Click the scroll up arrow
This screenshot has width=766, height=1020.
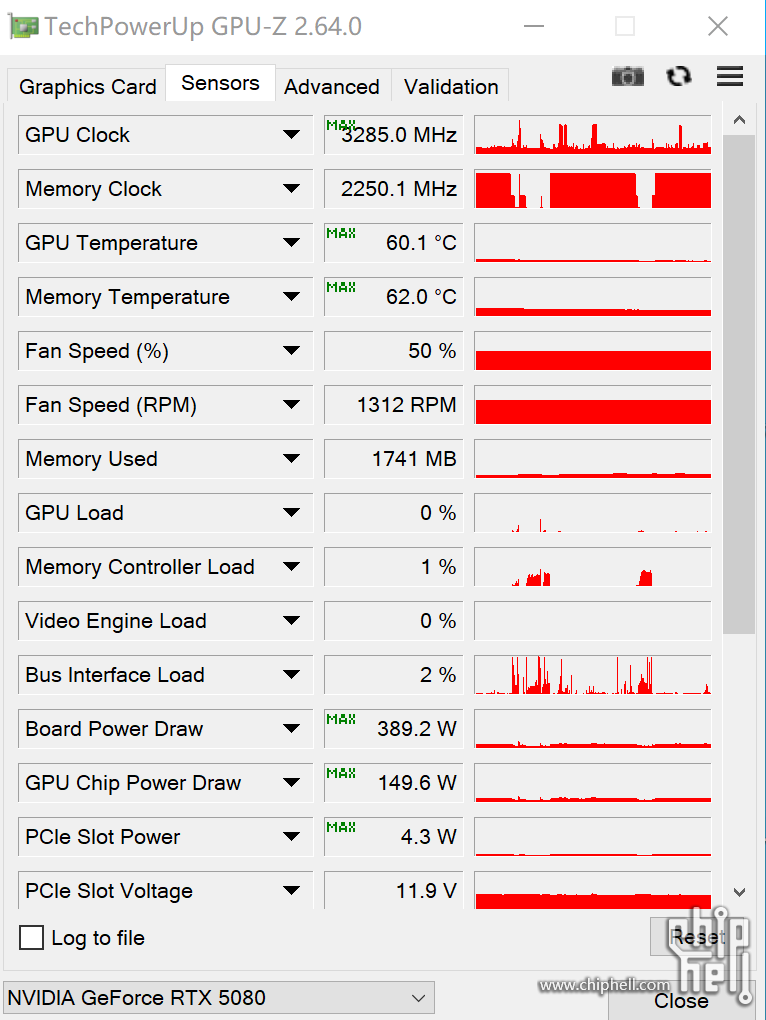pos(739,120)
